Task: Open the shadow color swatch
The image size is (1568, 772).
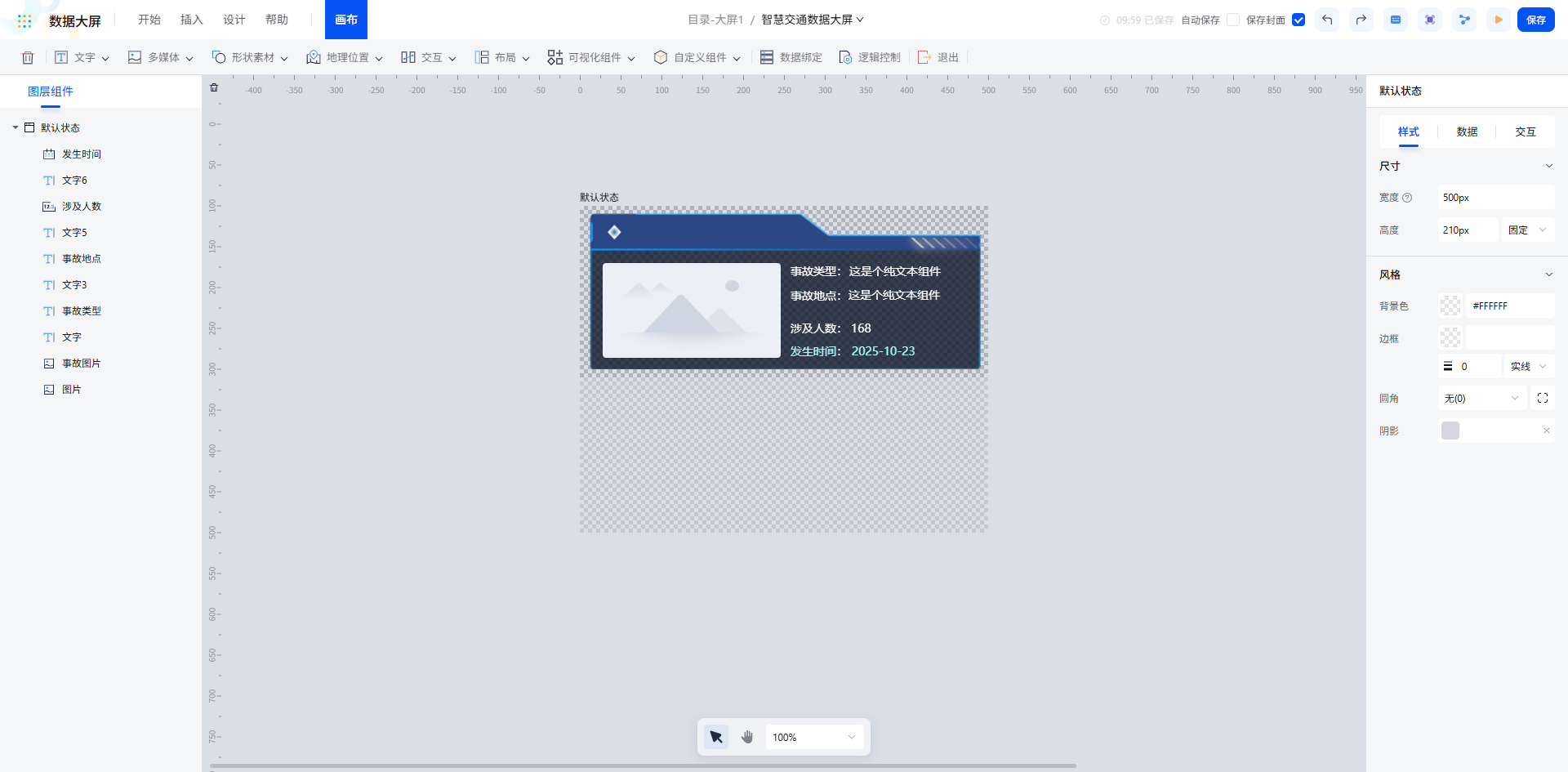Action: tap(1450, 431)
